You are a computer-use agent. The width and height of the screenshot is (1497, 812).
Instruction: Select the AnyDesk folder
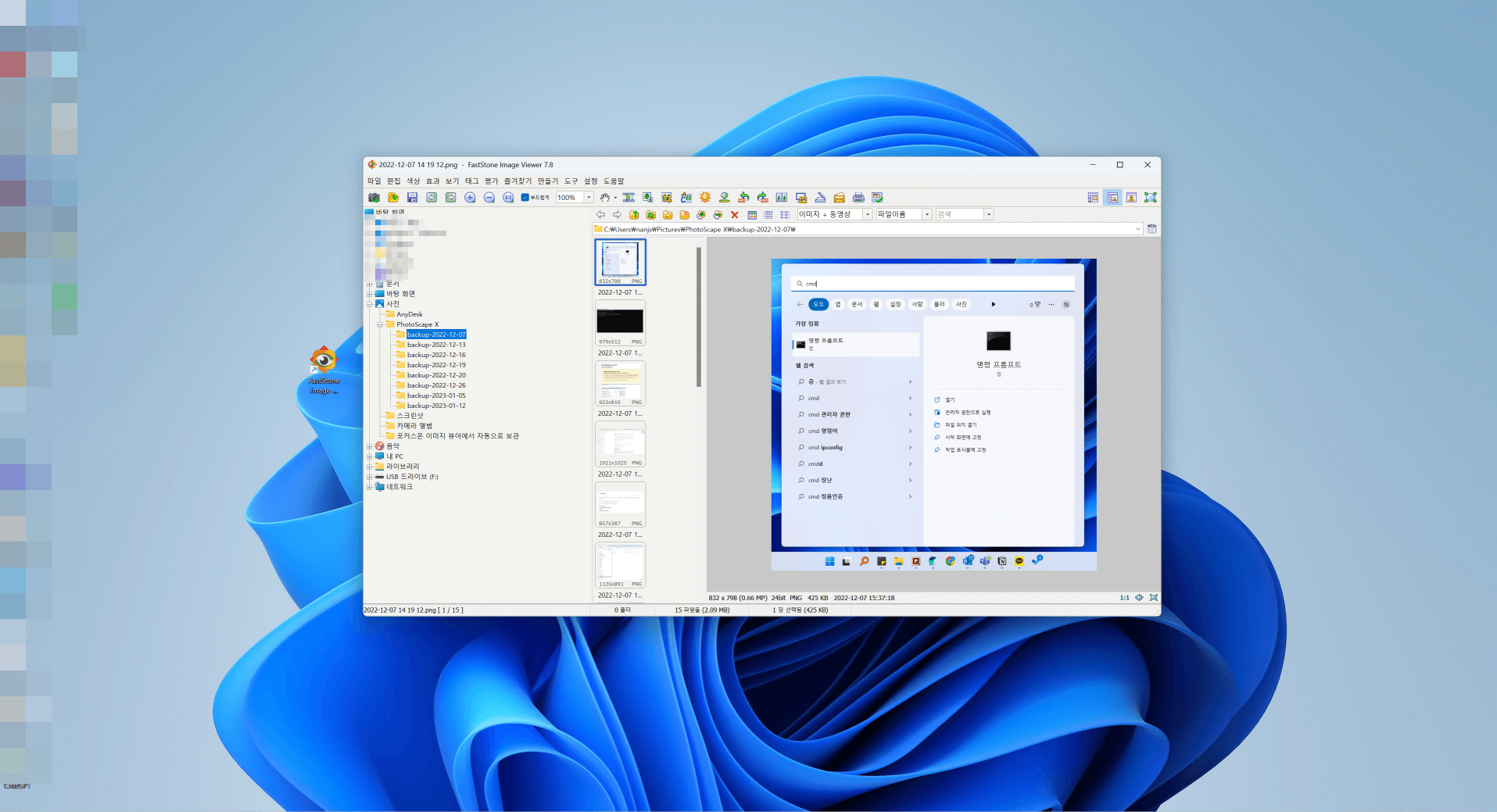click(x=409, y=314)
